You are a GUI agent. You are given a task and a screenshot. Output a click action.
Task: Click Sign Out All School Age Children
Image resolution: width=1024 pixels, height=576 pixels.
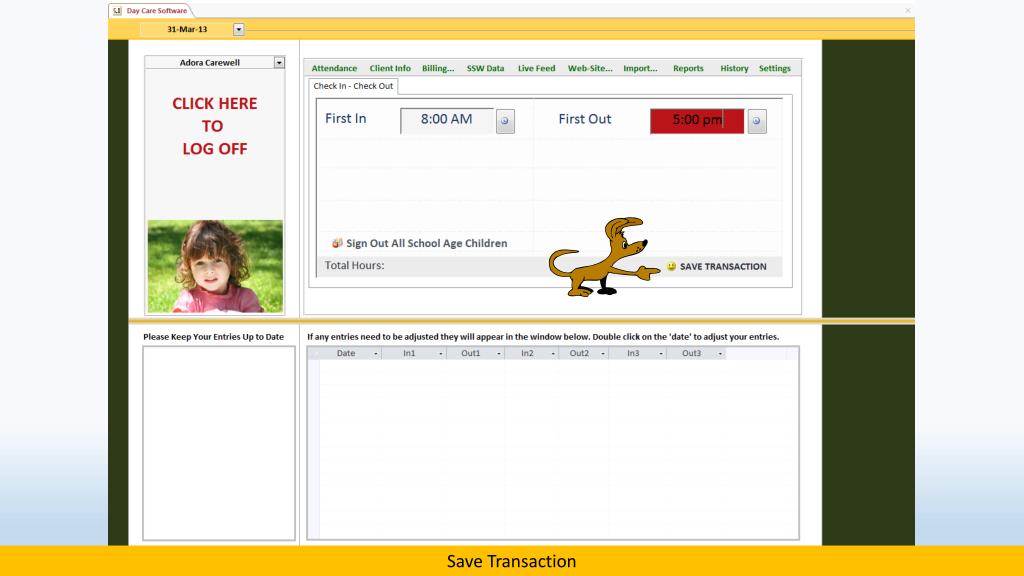(419, 243)
